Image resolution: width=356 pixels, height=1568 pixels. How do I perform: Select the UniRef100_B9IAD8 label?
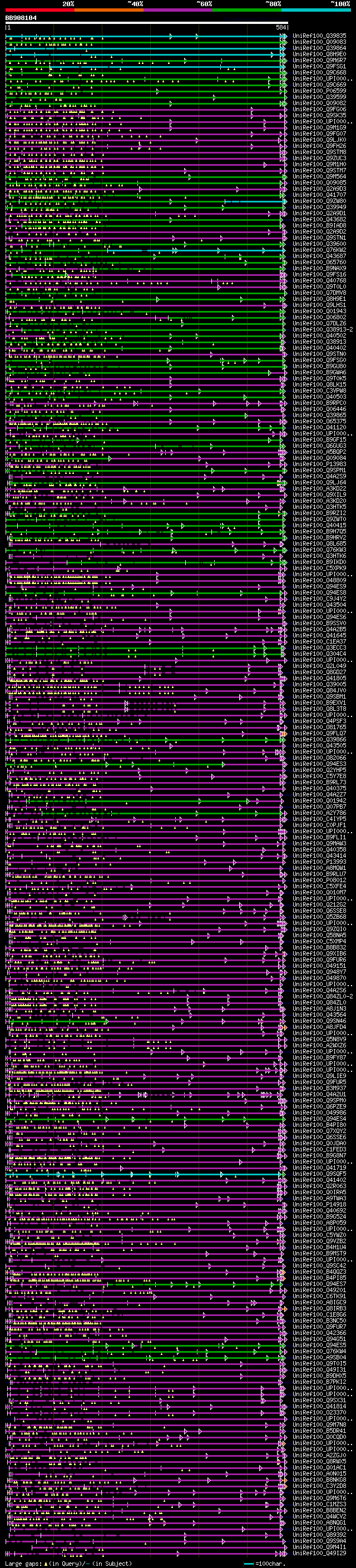319,225
